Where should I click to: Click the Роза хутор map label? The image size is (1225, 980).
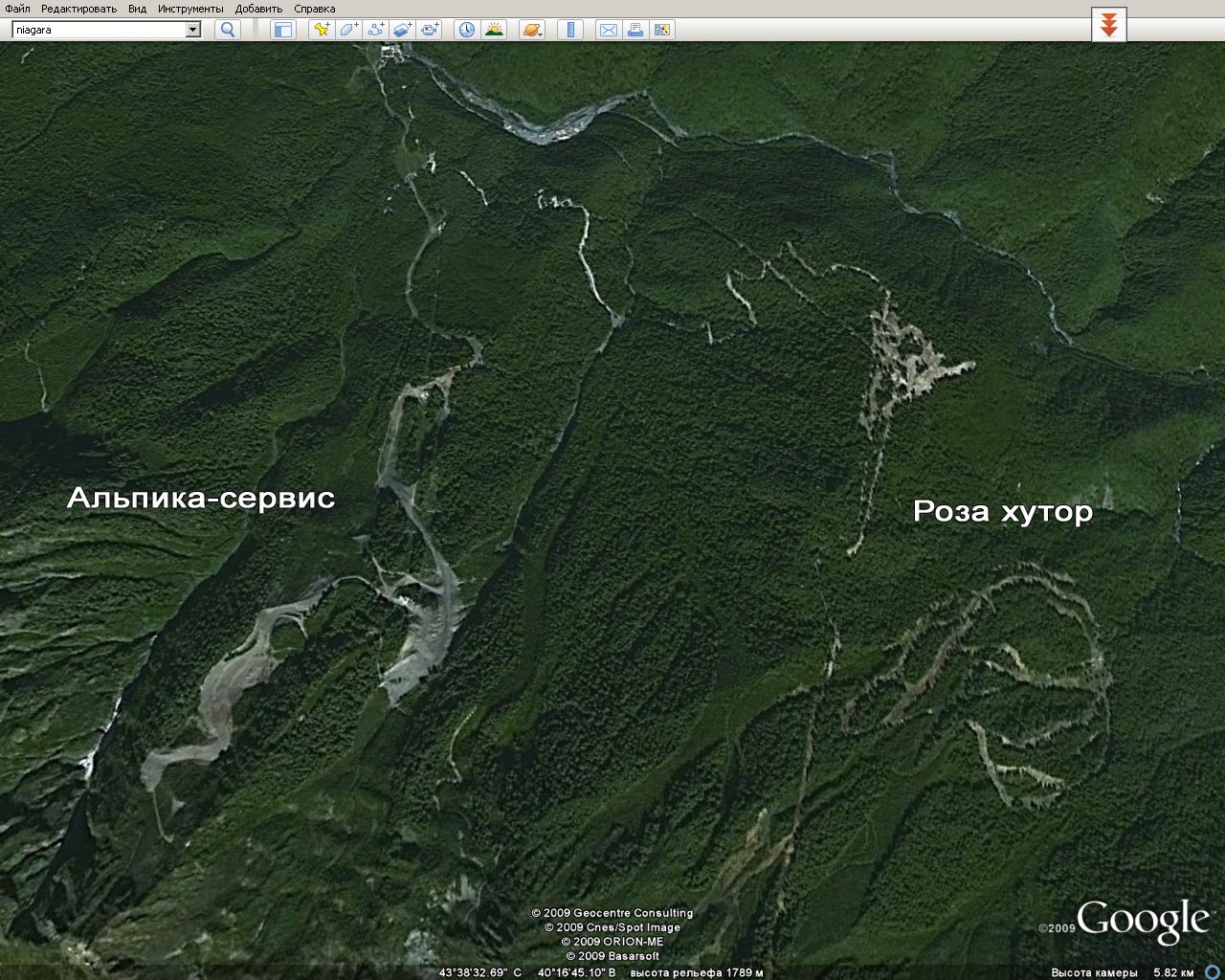tap(1003, 511)
